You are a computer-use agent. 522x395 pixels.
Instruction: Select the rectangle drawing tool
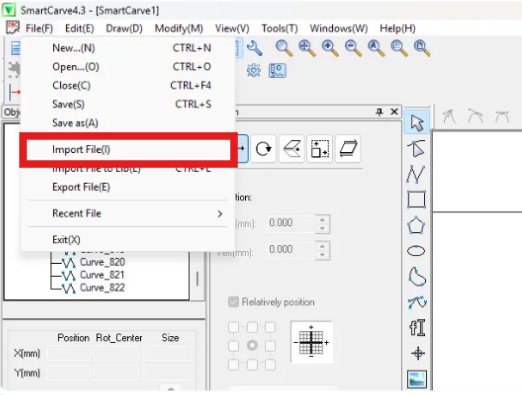[x=416, y=200]
